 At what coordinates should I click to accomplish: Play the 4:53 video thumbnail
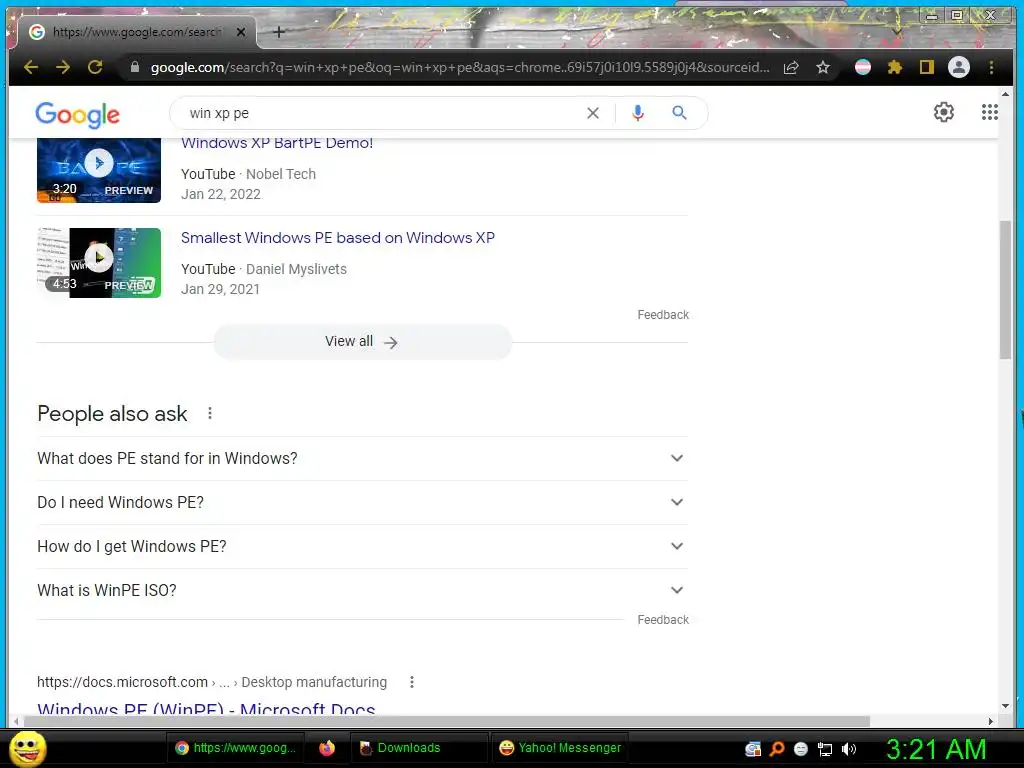(x=99, y=263)
